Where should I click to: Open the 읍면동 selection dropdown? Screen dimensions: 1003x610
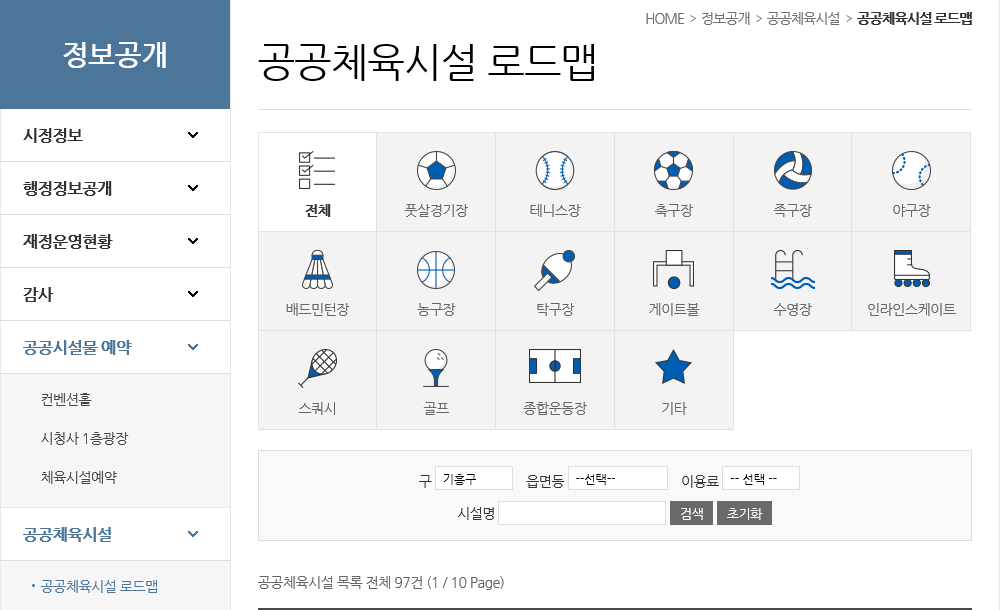(618, 479)
